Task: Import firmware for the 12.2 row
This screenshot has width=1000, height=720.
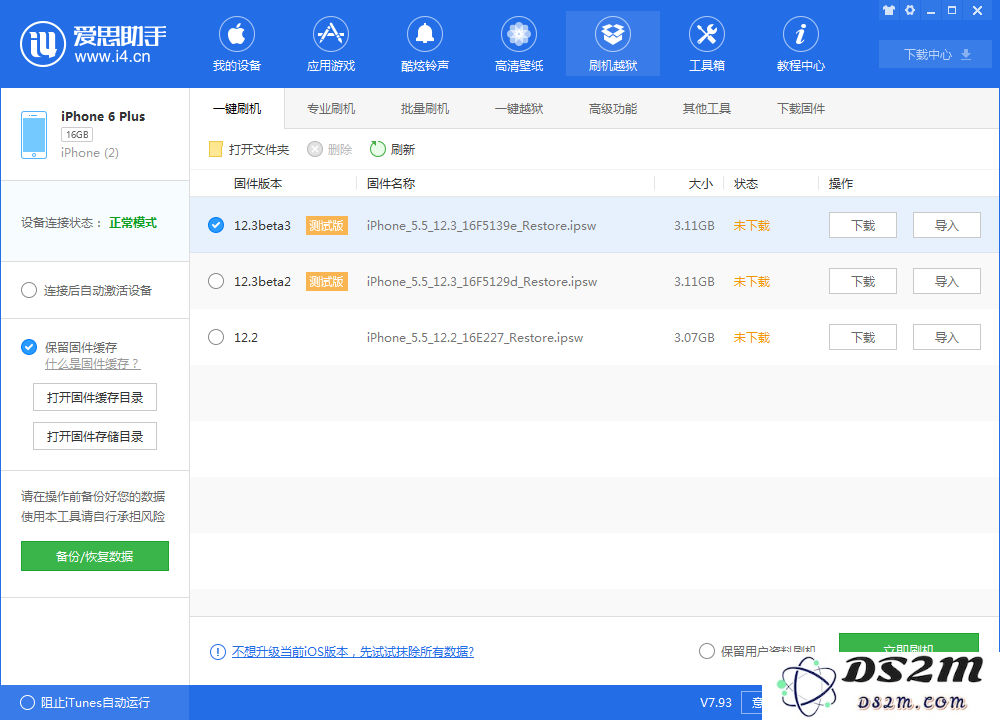Action: [946, 337]
